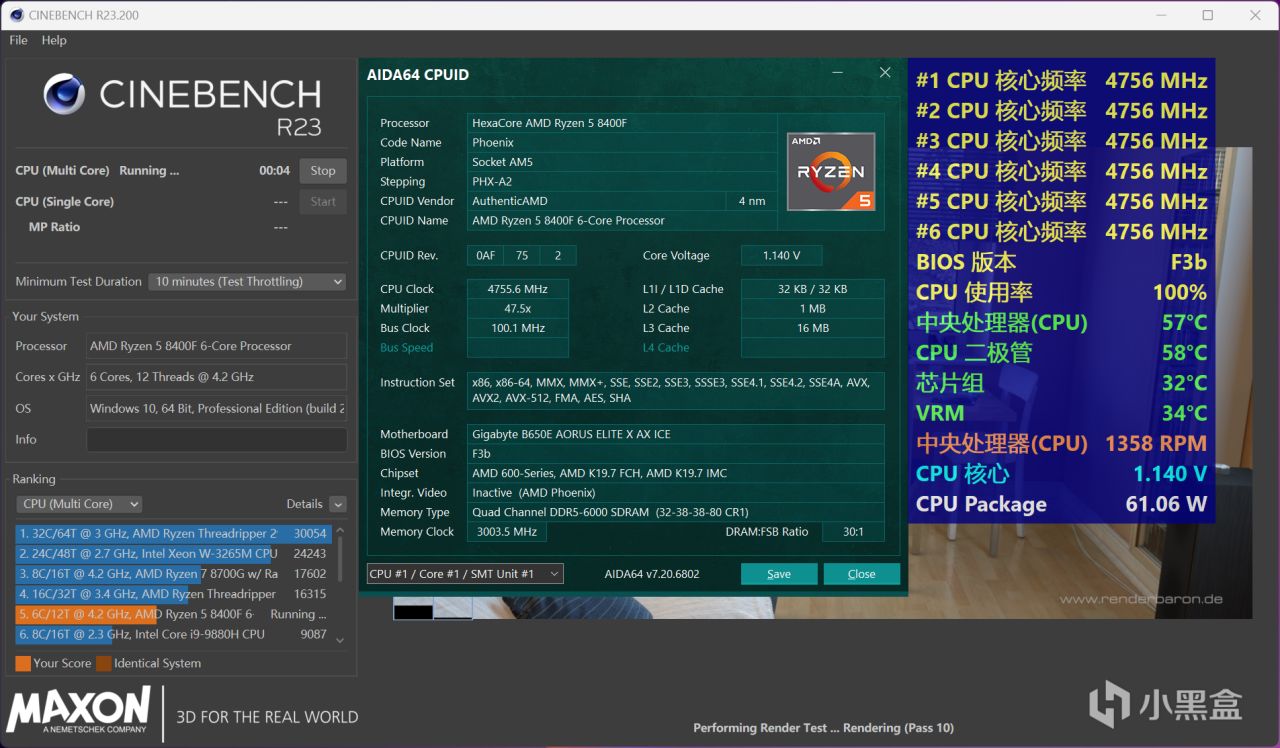This screenshot has width=1280, height=748.
Task: Select ranking row 6, Intel Core i9-9880H
Action: click(x=173, y=634)
